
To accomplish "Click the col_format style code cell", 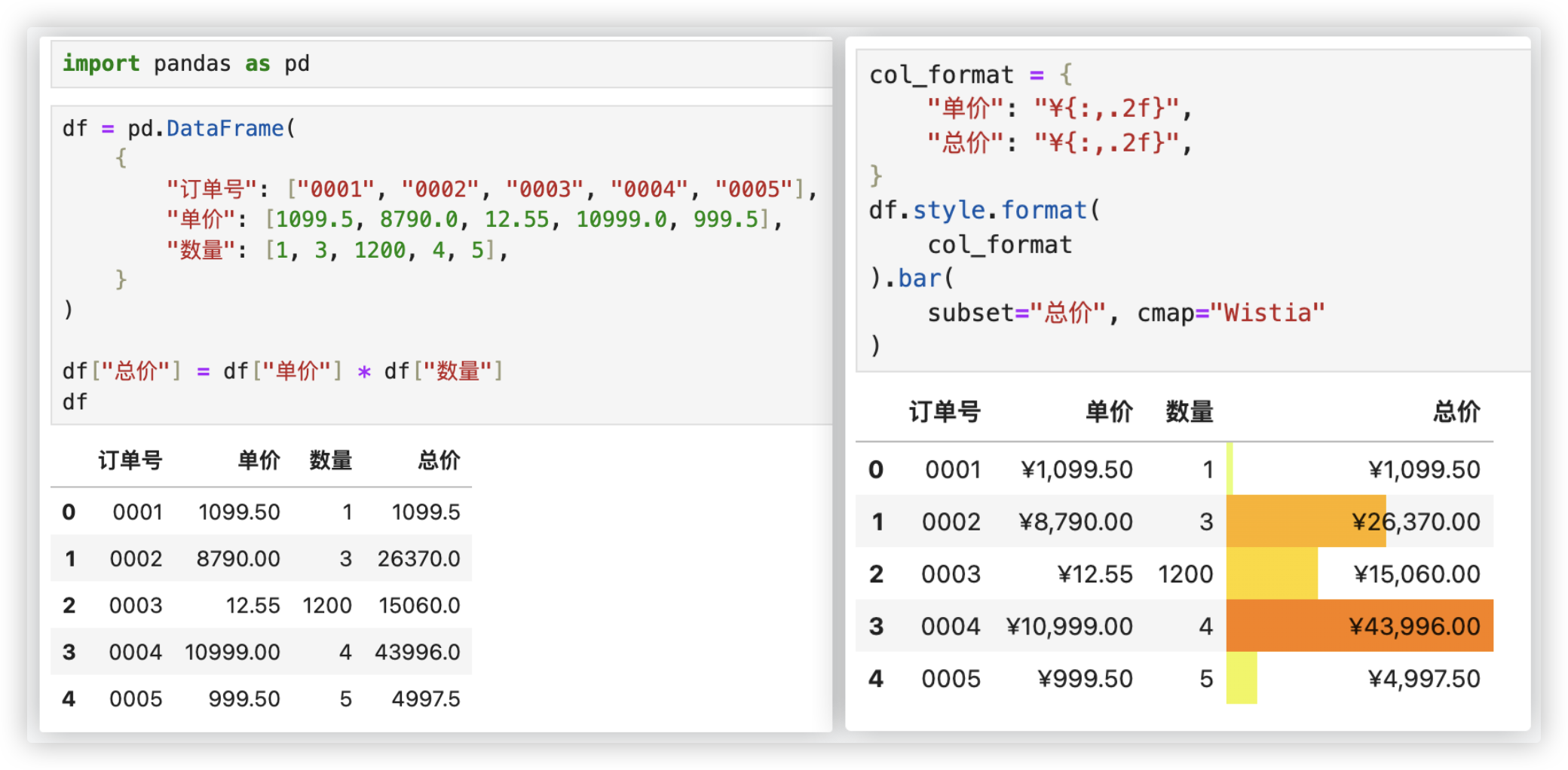I will tap(1191, 211).
